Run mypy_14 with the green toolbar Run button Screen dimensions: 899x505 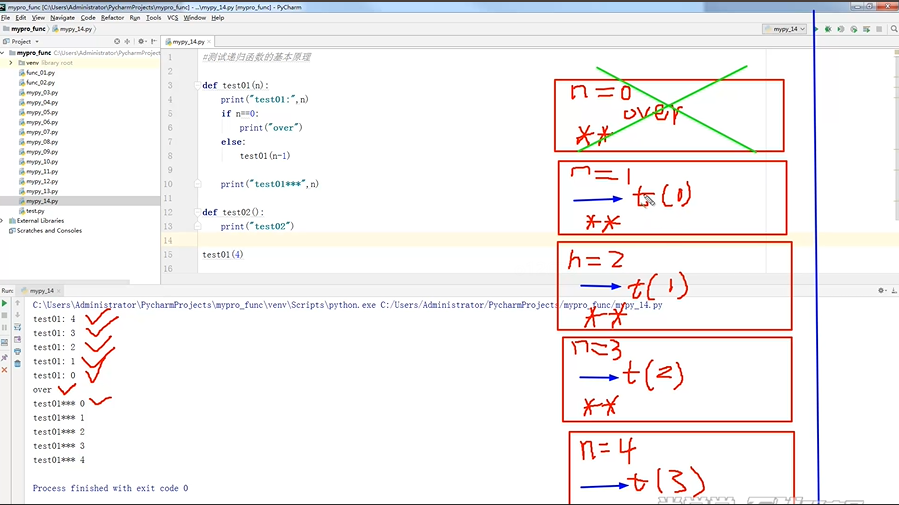pyautogui.click(x=816, y=29)
